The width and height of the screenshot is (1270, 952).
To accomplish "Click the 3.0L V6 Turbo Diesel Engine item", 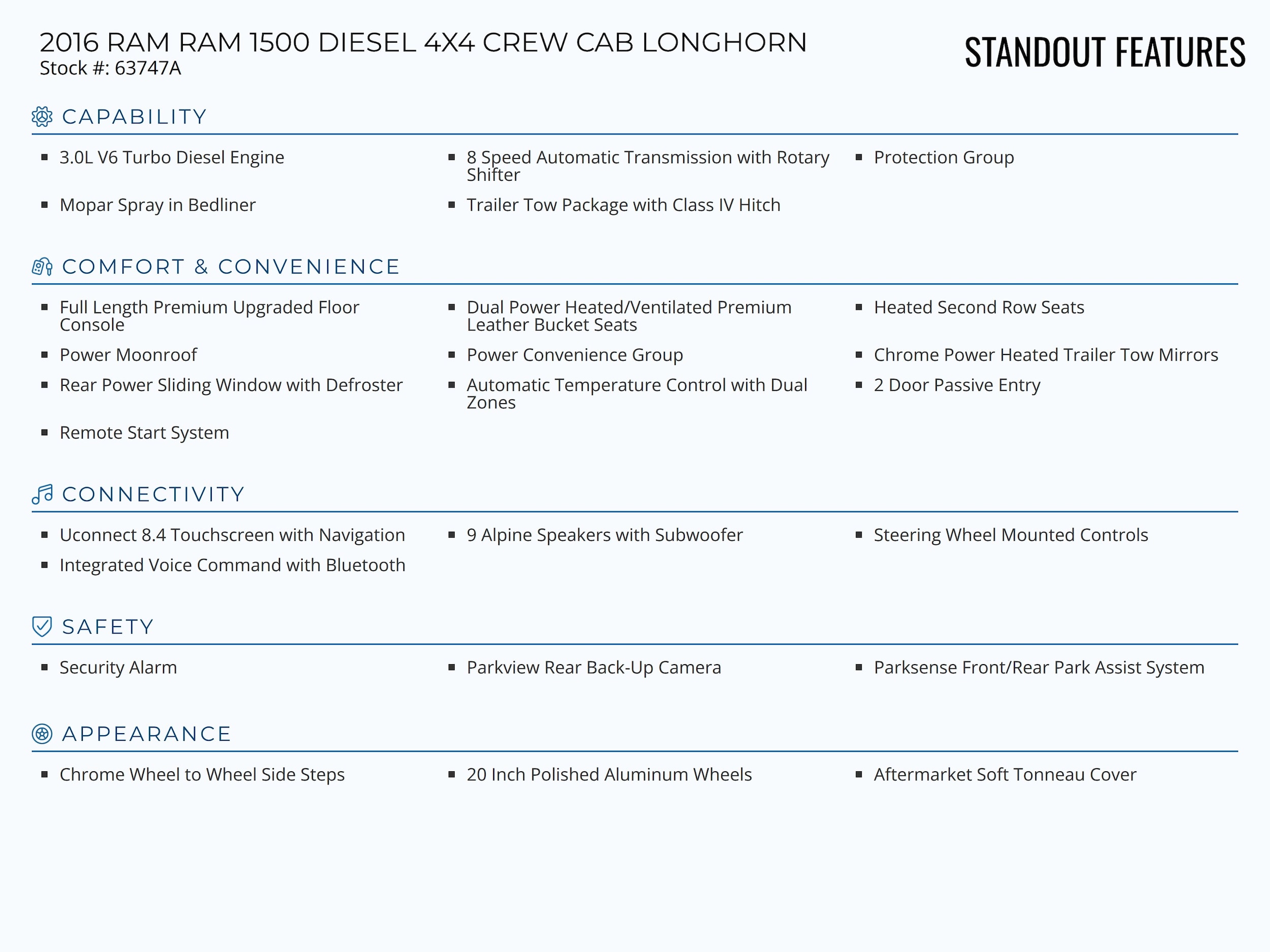I will point(172,157).
